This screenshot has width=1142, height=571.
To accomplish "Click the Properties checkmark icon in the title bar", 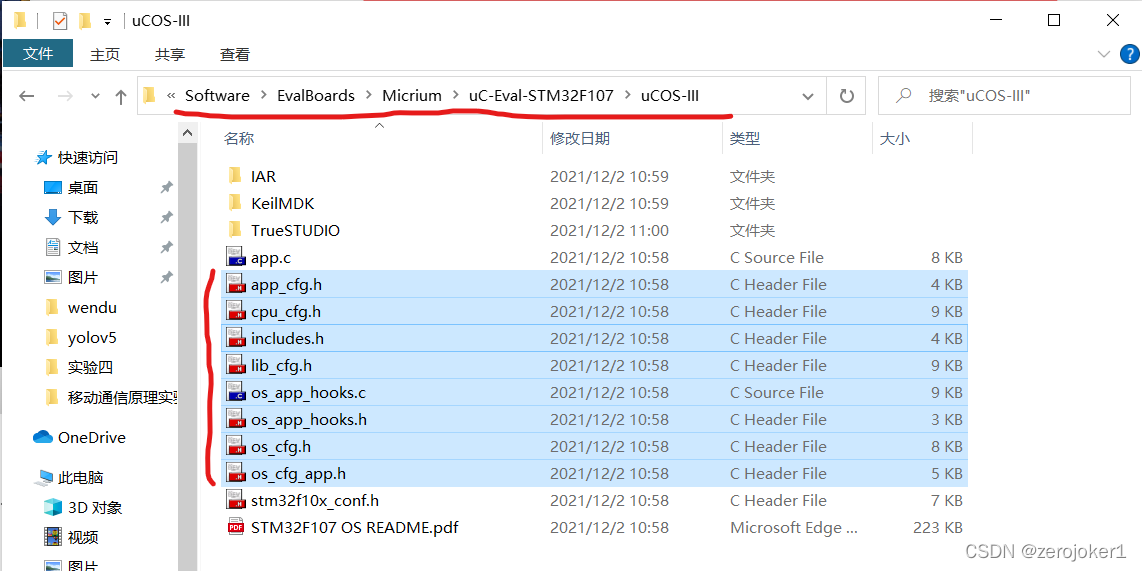I will pos(60,20).
